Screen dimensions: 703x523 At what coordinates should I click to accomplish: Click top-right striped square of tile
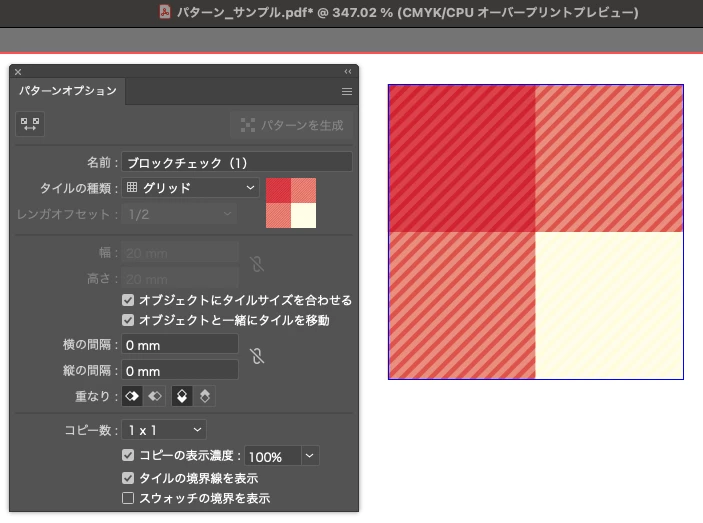[609, 158]
